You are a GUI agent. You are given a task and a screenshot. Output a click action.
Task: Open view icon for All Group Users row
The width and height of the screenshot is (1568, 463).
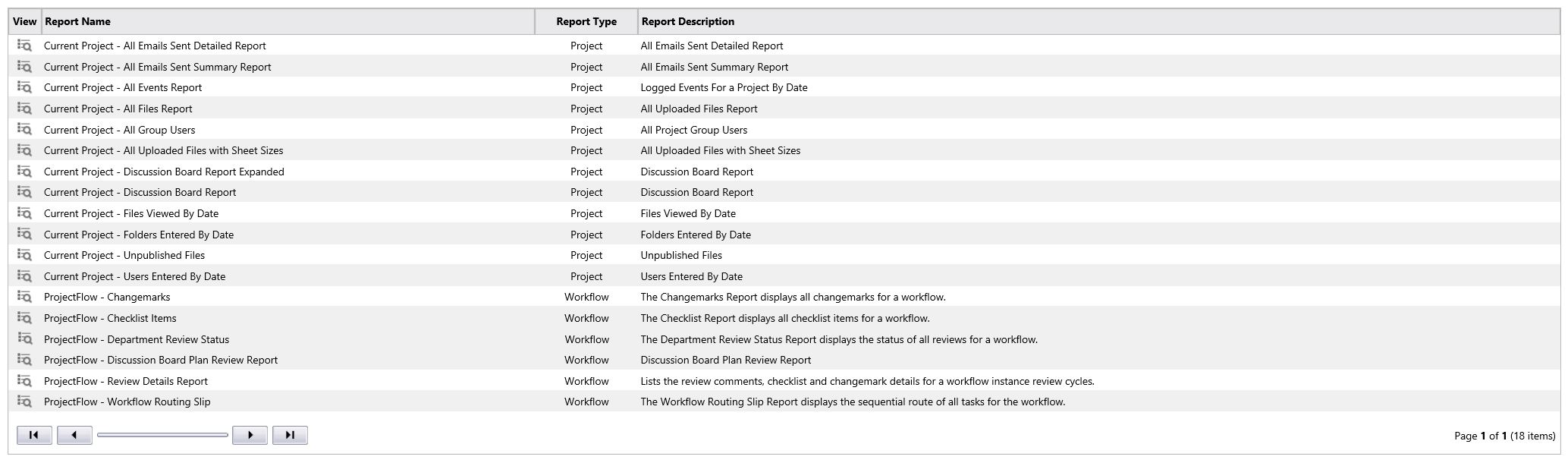(x=24, y=130)
